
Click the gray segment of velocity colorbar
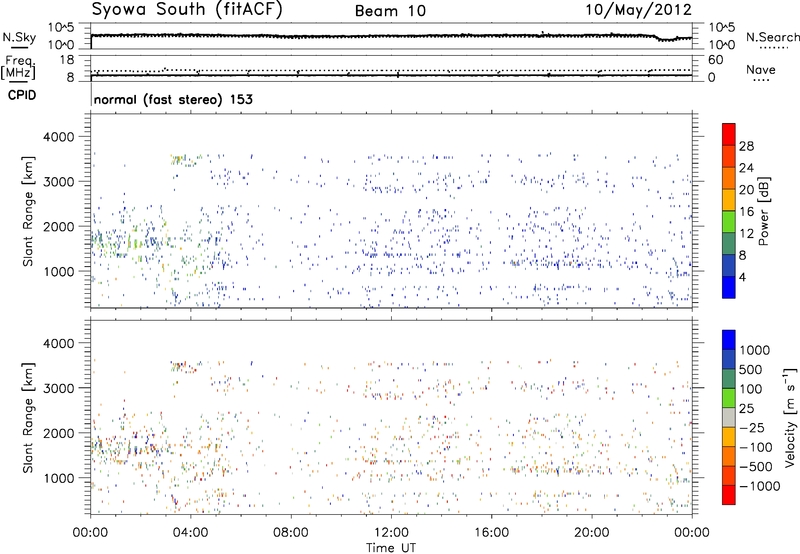click(x=729, y=417)
